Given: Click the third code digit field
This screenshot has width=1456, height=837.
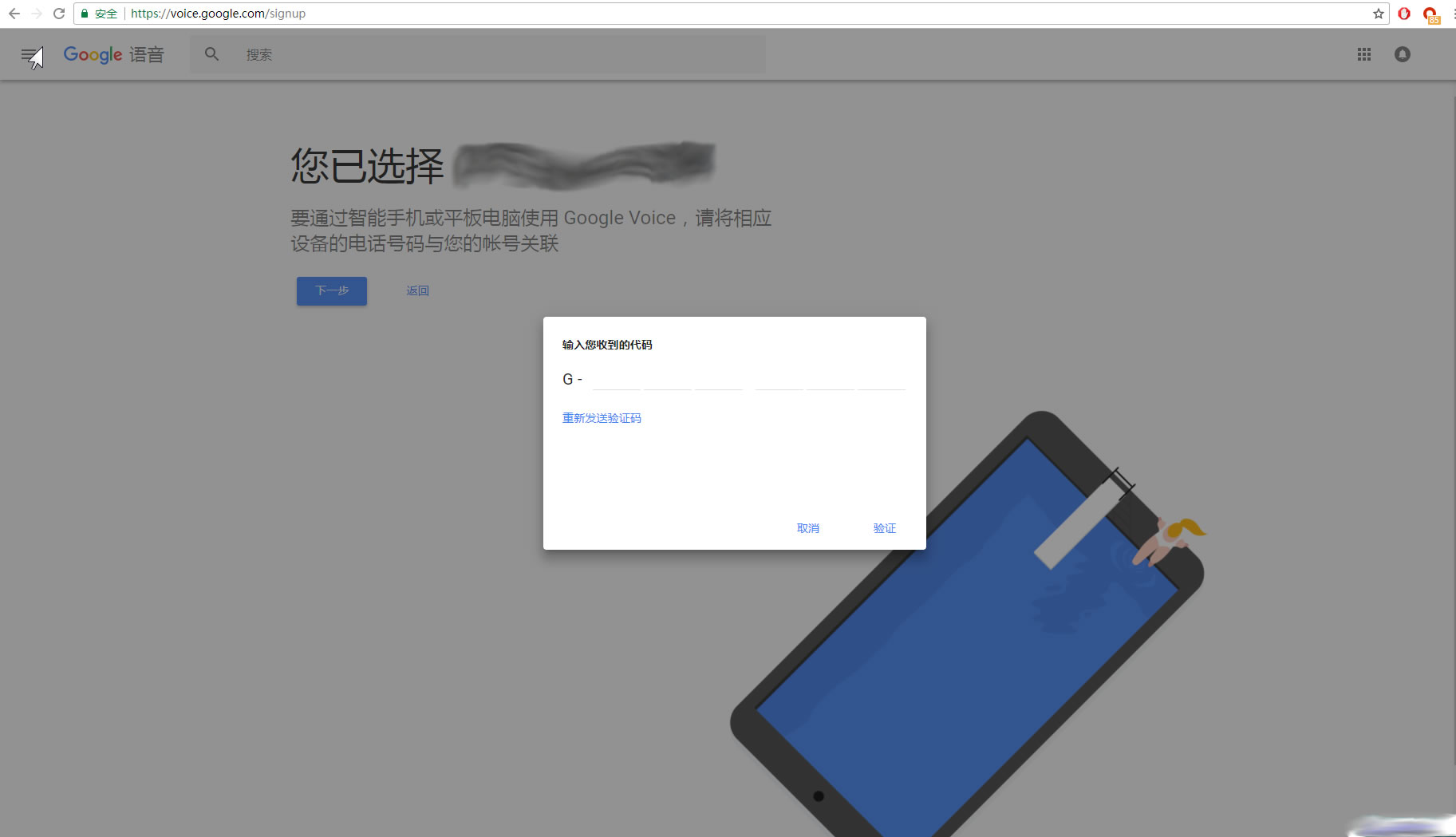Looking at the screenshot, I should tap(719, 379).
